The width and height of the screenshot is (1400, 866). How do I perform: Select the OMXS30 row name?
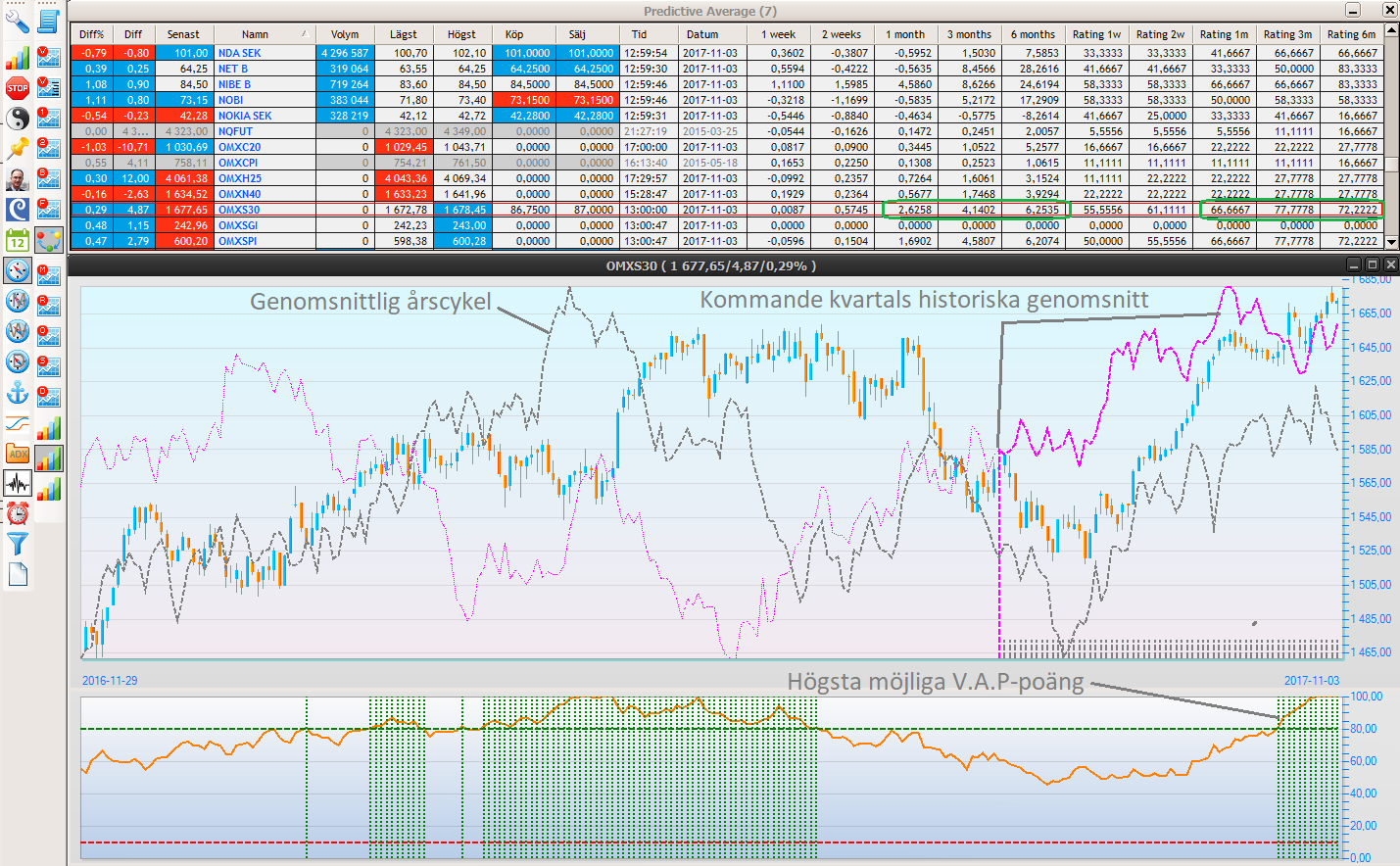(x=239, y=210)
